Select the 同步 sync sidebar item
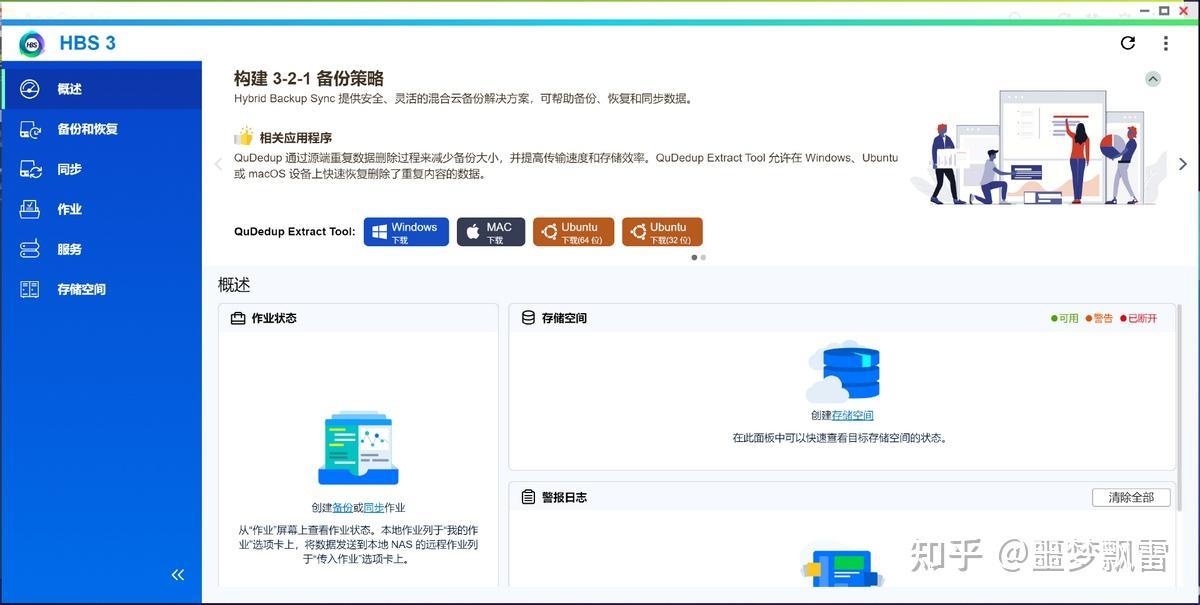 pos(101,169)
